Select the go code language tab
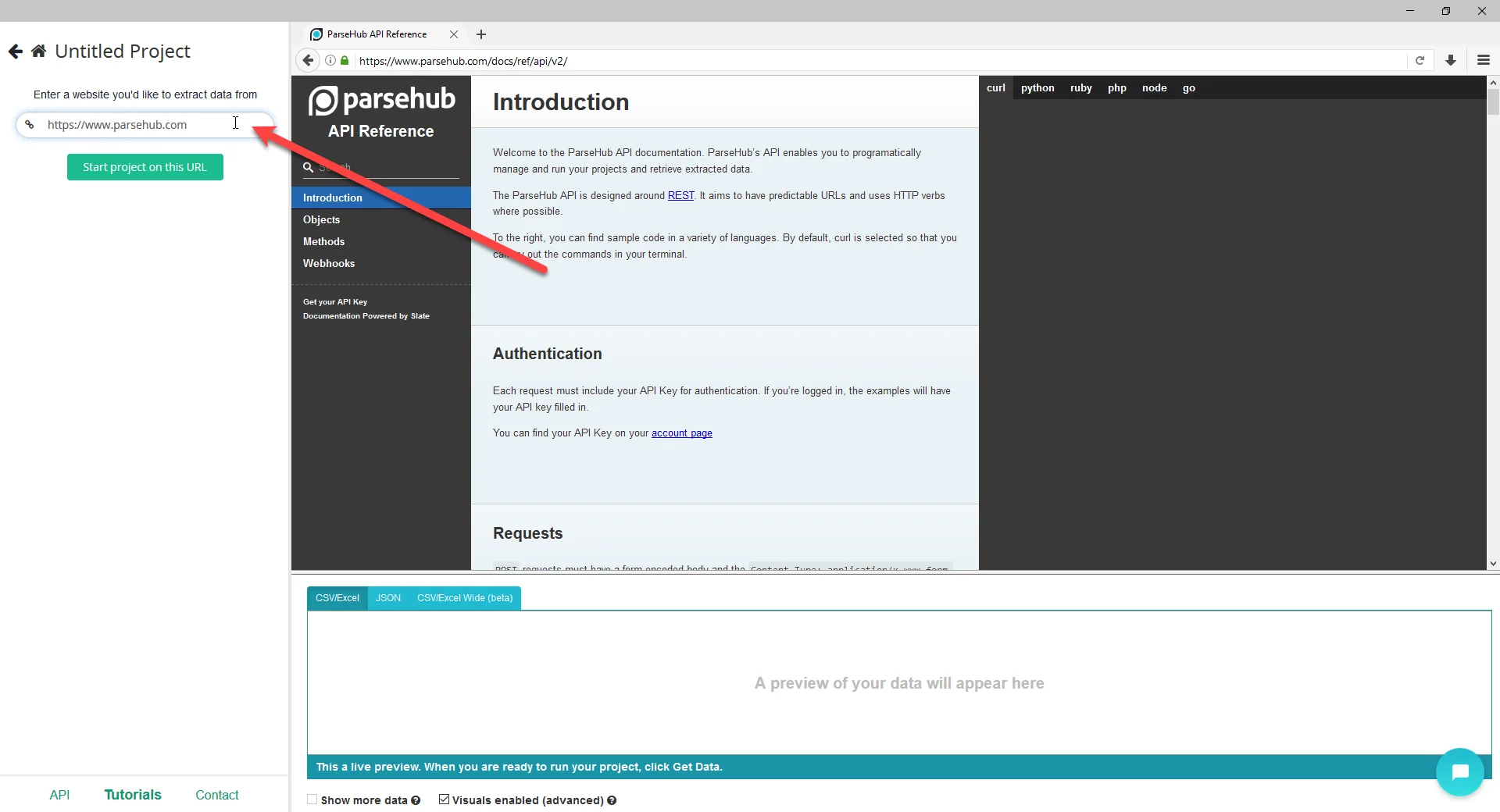 (1189, 88)
